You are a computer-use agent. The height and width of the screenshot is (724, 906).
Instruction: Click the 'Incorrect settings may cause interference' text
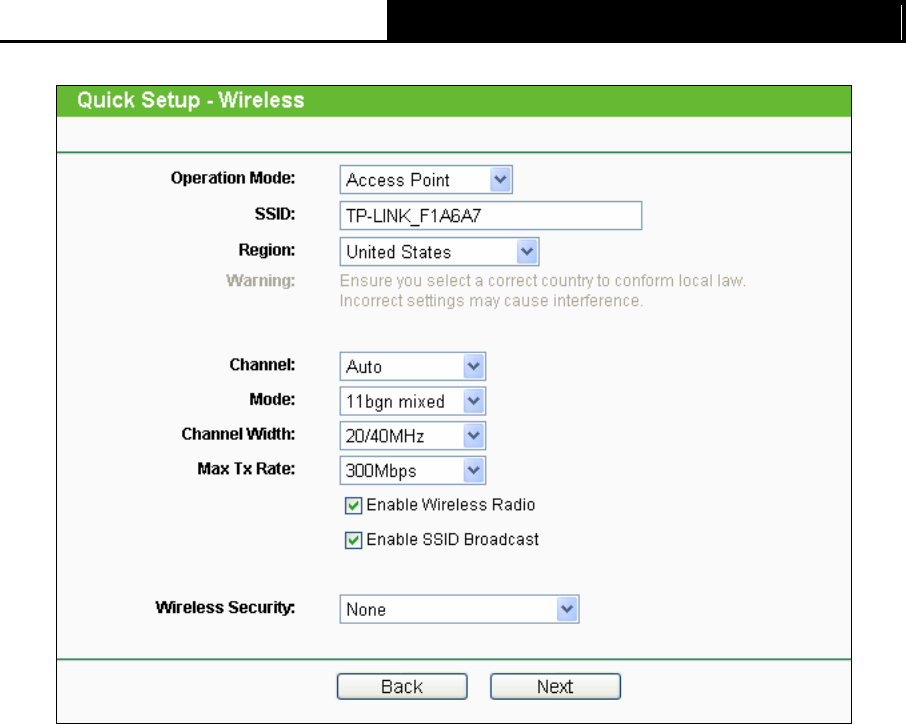point(491,301)
